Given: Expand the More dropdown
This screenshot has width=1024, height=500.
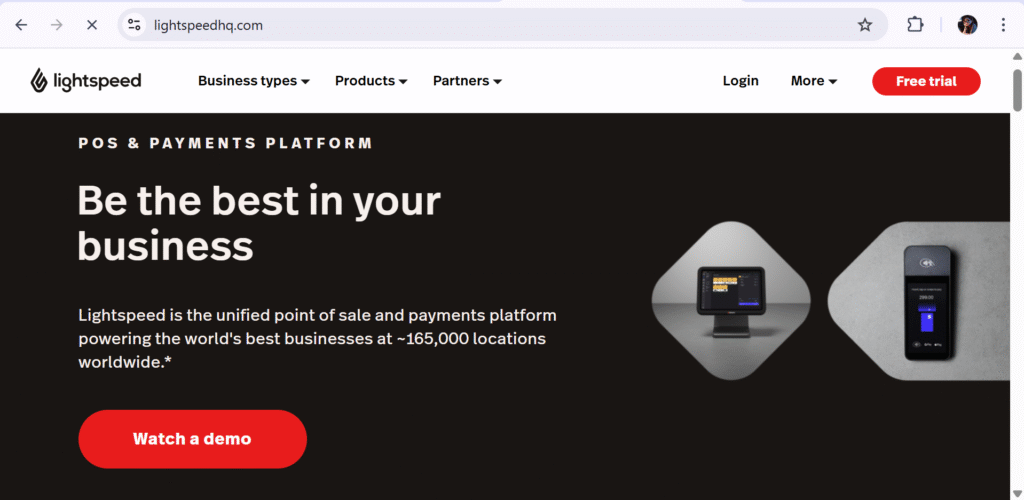Looking at the screenshot, I should click(x=814, y=81).
